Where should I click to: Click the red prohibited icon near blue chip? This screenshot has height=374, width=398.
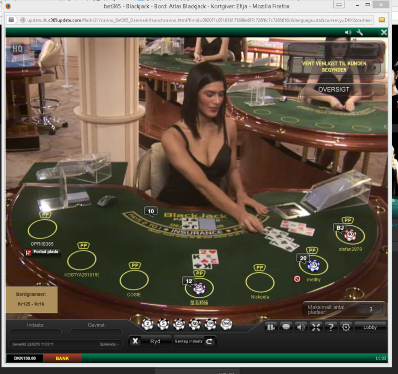297,279
